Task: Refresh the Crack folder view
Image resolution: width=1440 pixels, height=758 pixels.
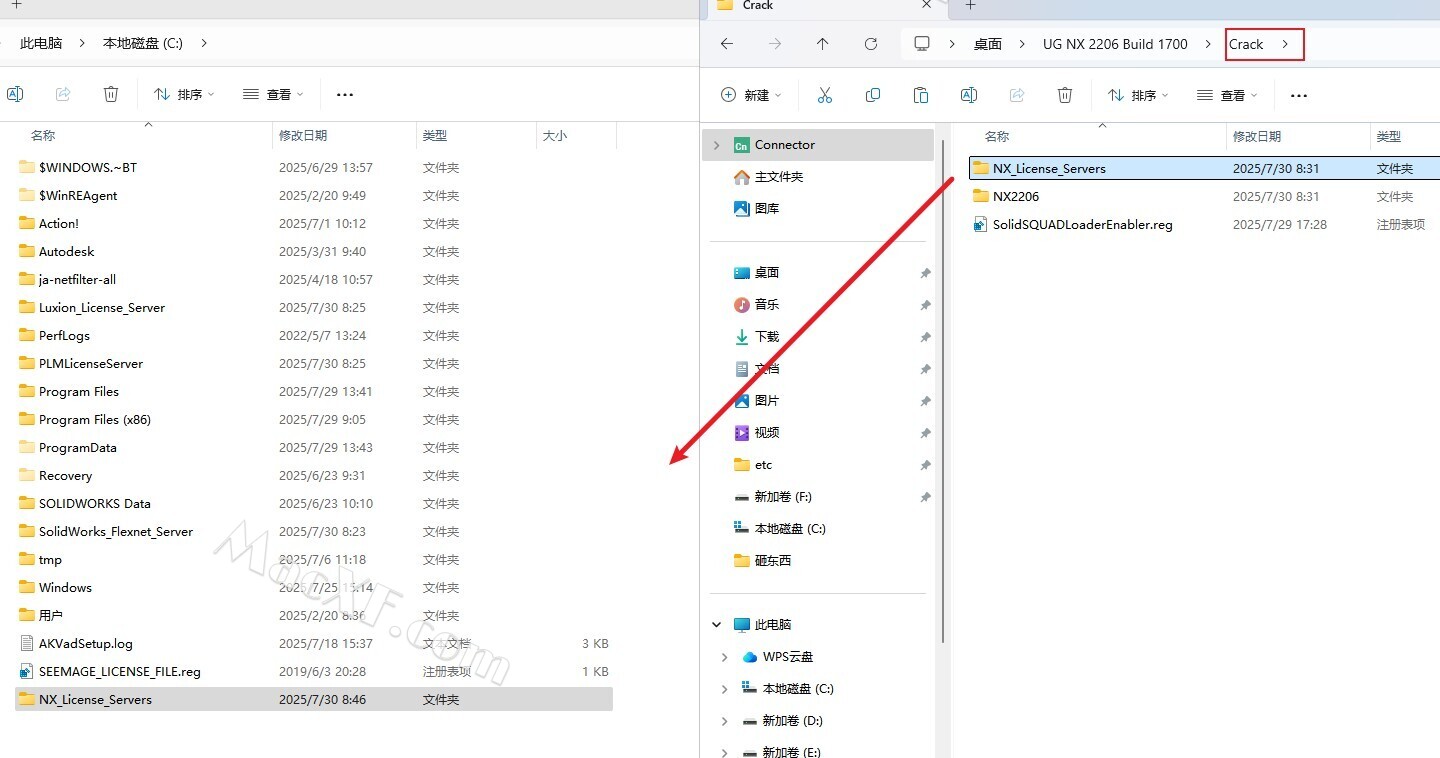Action: coord(871,44)
